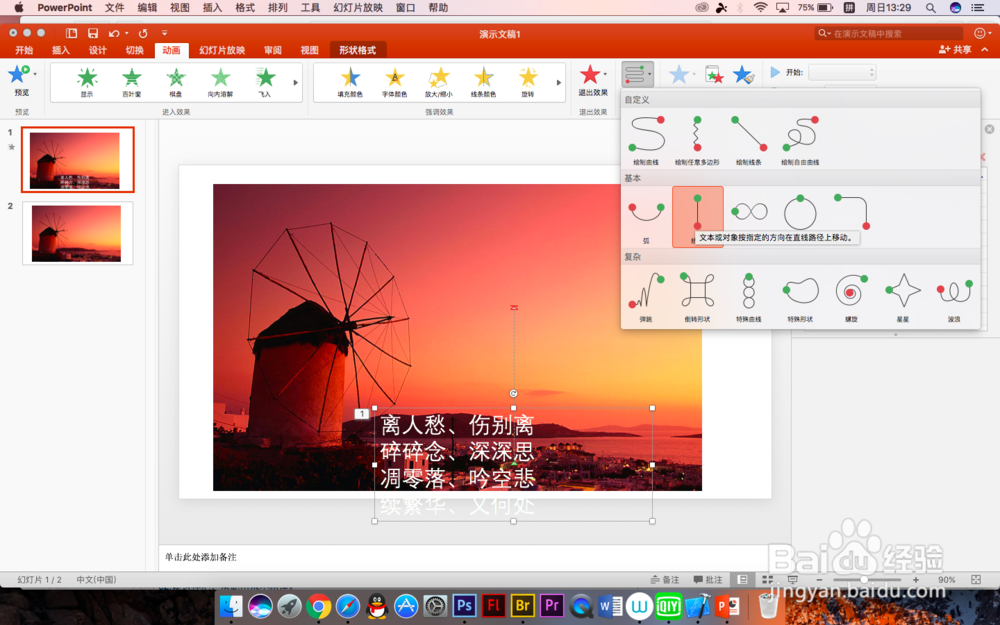Click the animation painter brush-star icon
The height and width of the screenshot is (625, 1000).
744,75
